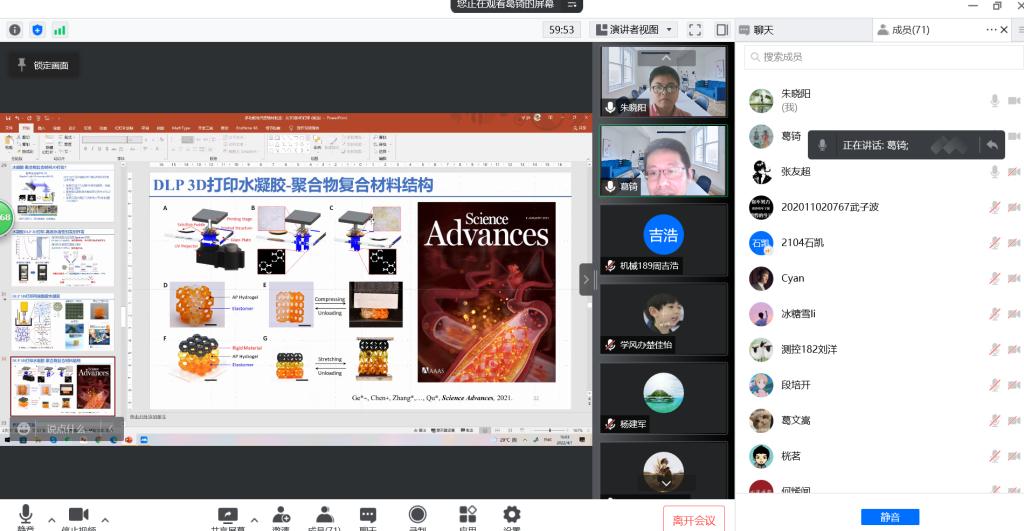
Task: Toggle microphone mute (静音) in bottom toolbar
Action: pyautogui.click(x=26, y=517)
